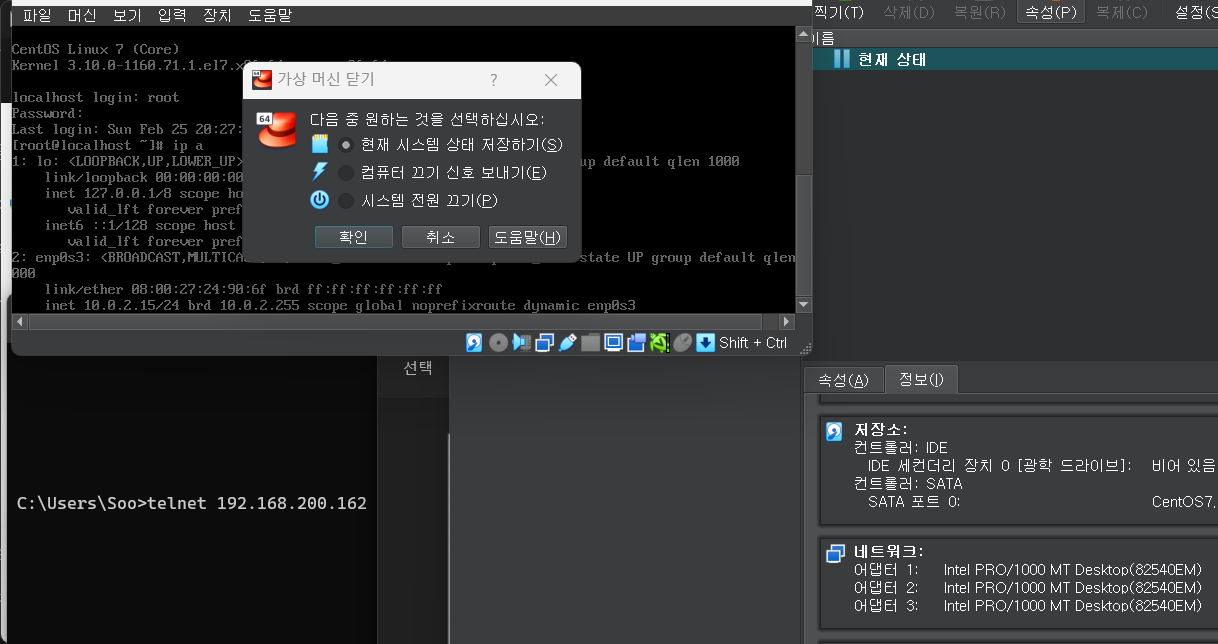
Task: Click the Shift + Ctrl host key label
Action: click(753, 343)
